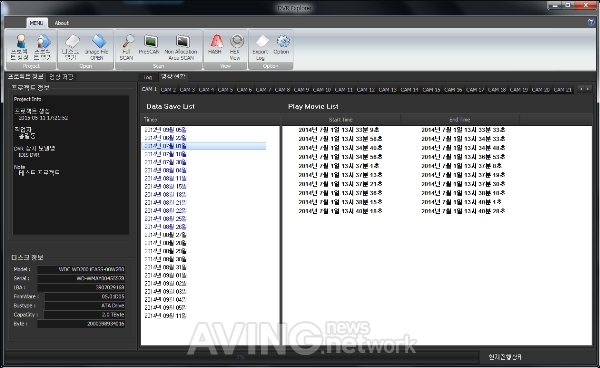
Task: Open the CAM 5 tab
Action: tap(225, 90)
